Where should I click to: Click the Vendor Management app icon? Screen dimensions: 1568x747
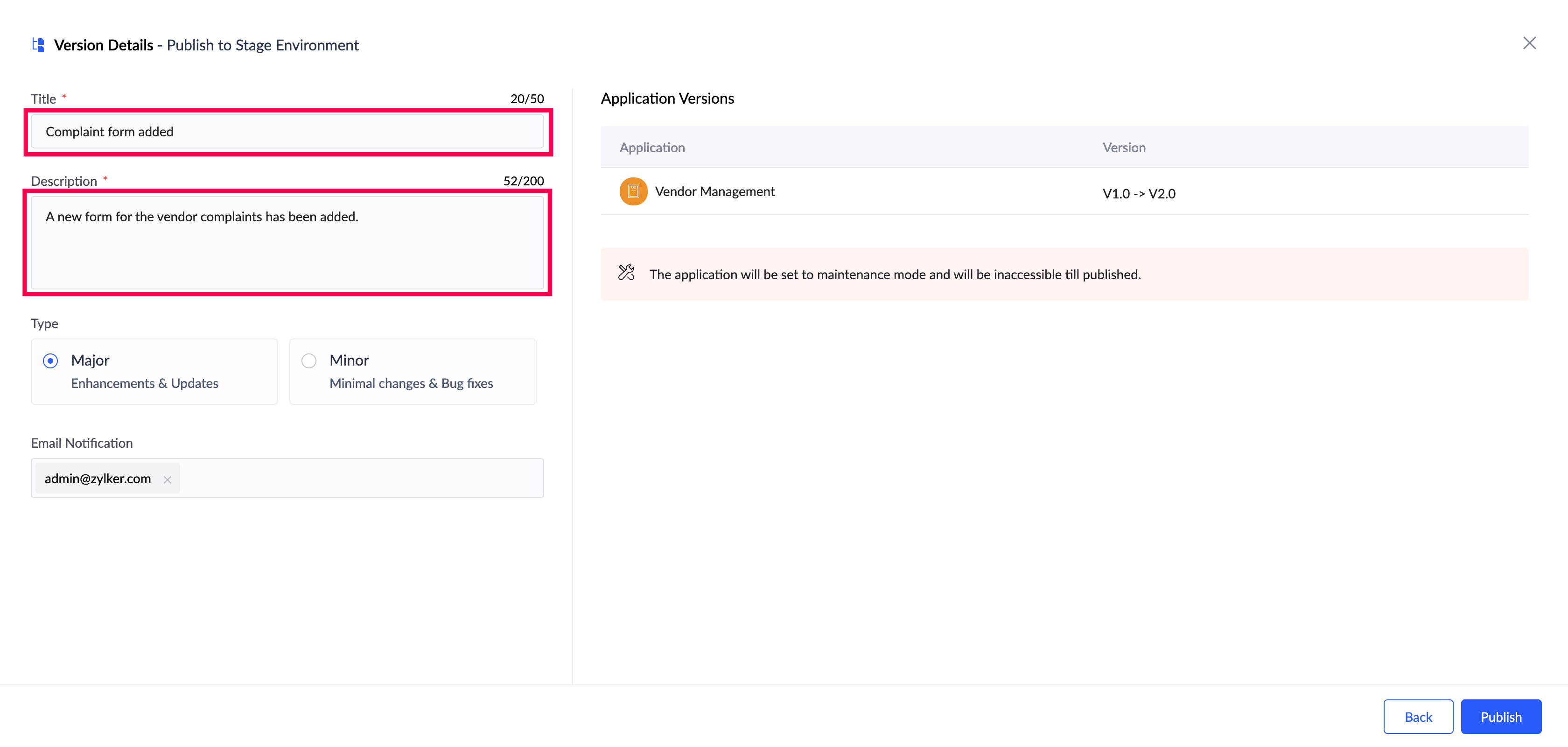633,191
